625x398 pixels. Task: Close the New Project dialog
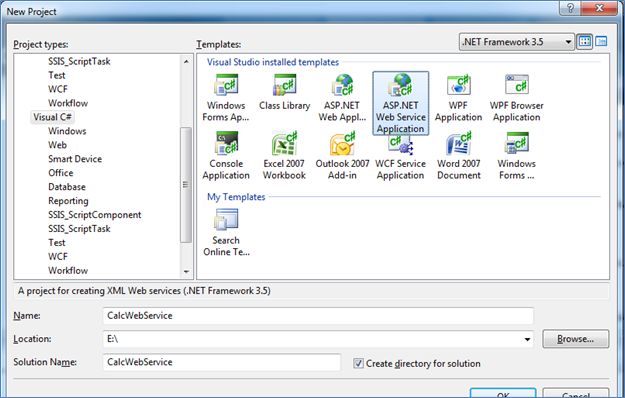point(599,8)
